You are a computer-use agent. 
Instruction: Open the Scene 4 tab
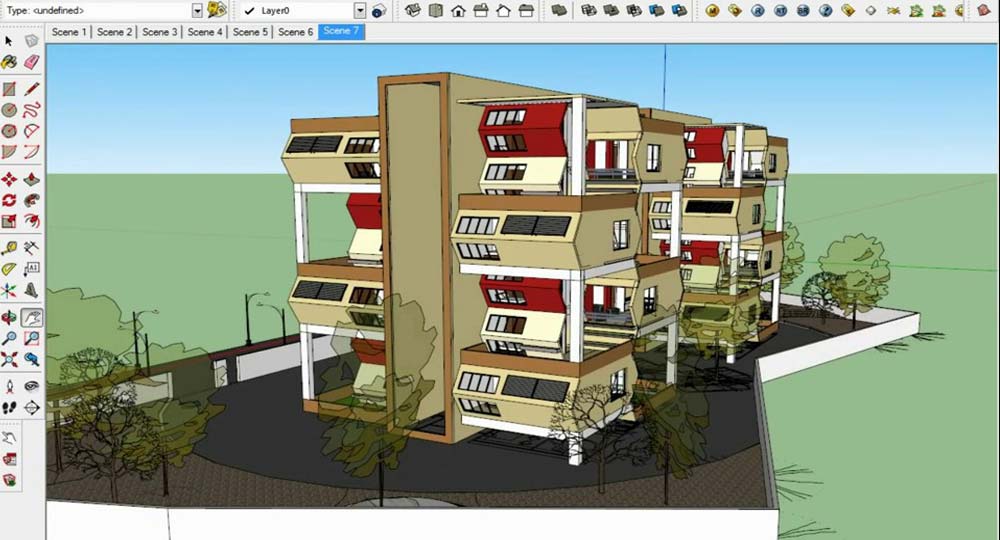point(204,32)
